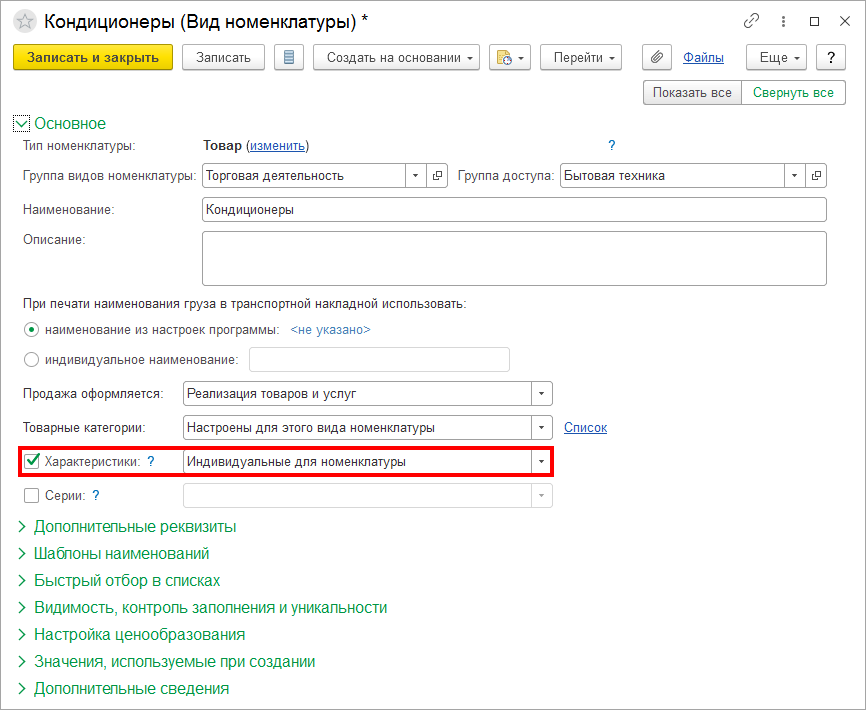
Task: Click into the Описание text field
Action: click(514, 258)
